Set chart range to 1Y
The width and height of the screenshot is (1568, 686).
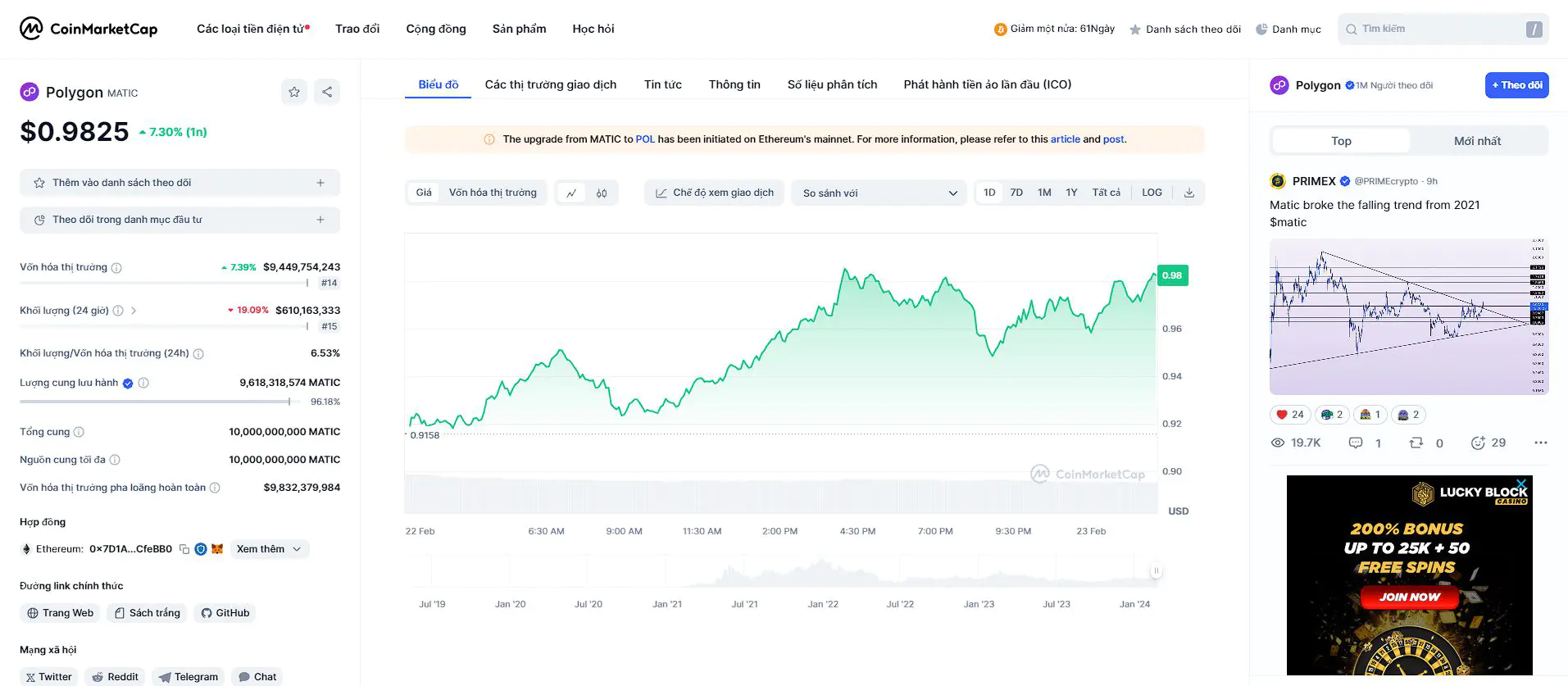pos(1071,193)
